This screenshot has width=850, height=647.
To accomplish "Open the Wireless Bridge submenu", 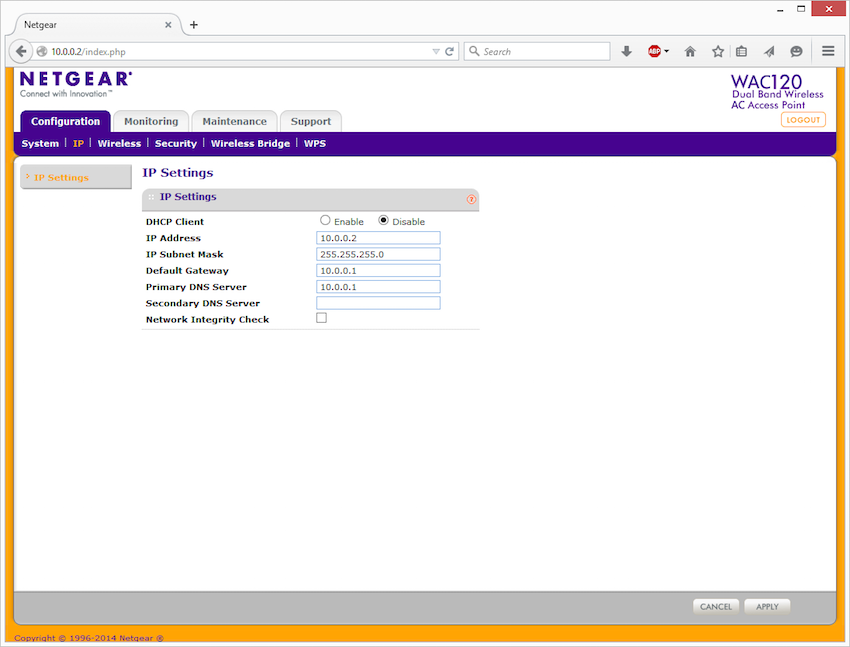I will pyautogui.click(x=250, y=144).
